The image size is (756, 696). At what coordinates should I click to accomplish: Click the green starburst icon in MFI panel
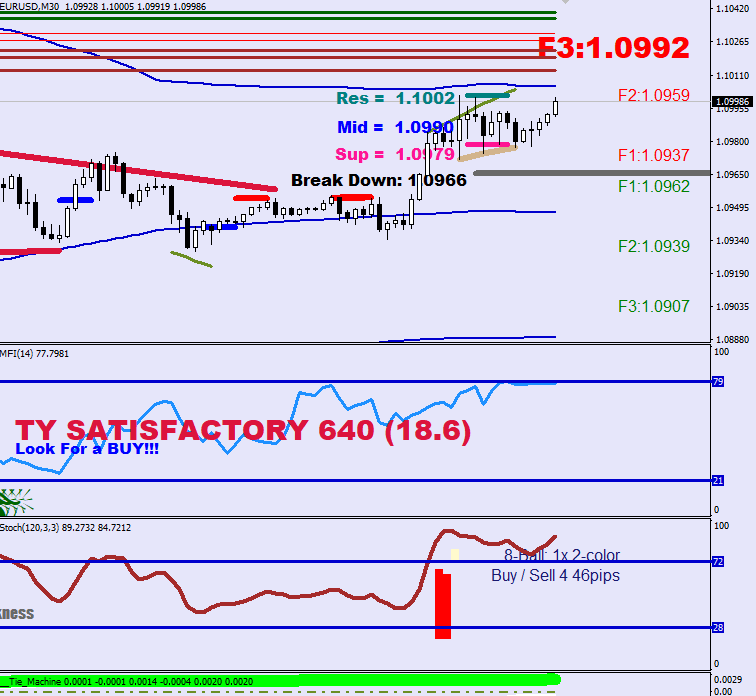(x=16, y=500)
